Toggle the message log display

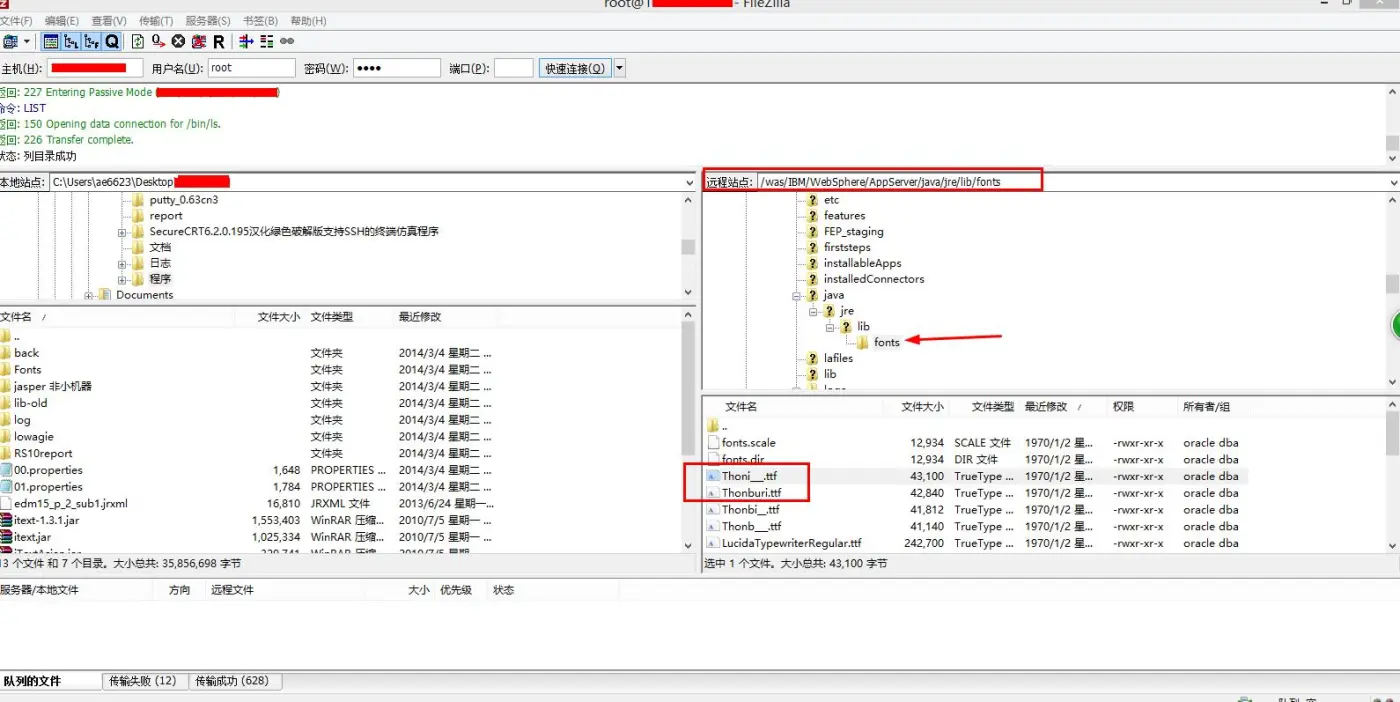click(x=51, y=41)
